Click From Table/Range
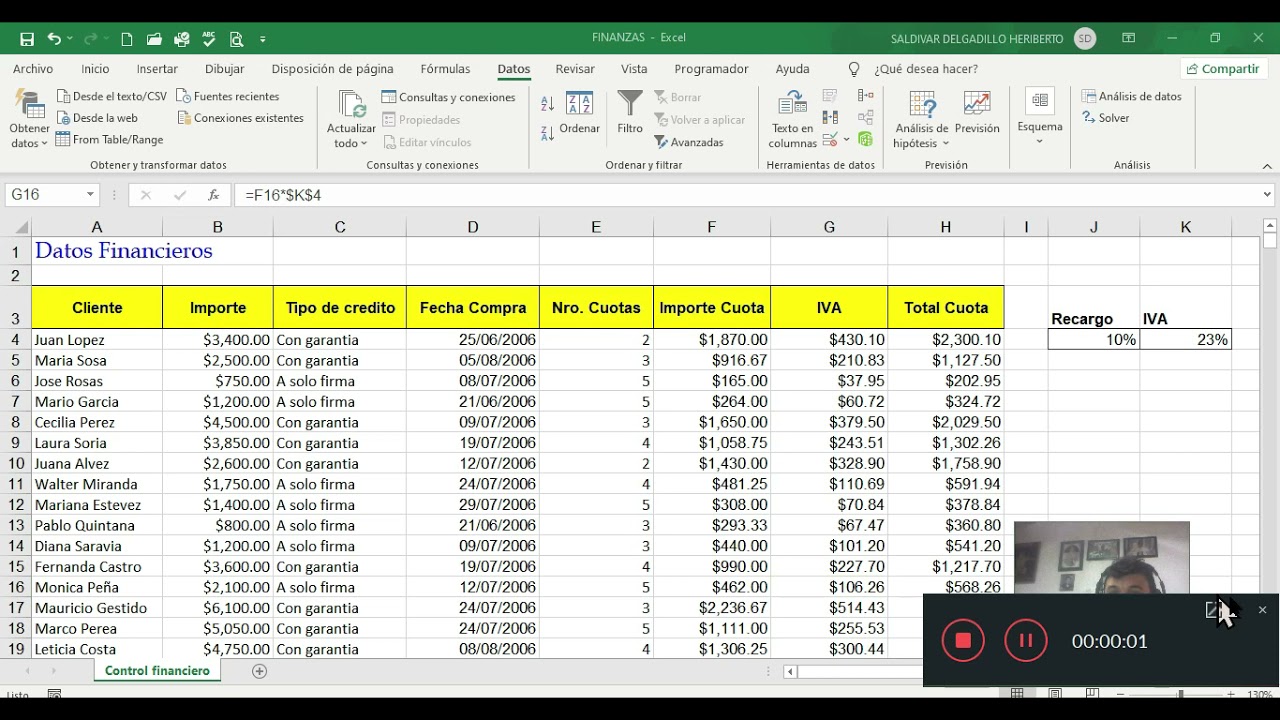The height and width of the screenshot is (720, 1280). 109,140
